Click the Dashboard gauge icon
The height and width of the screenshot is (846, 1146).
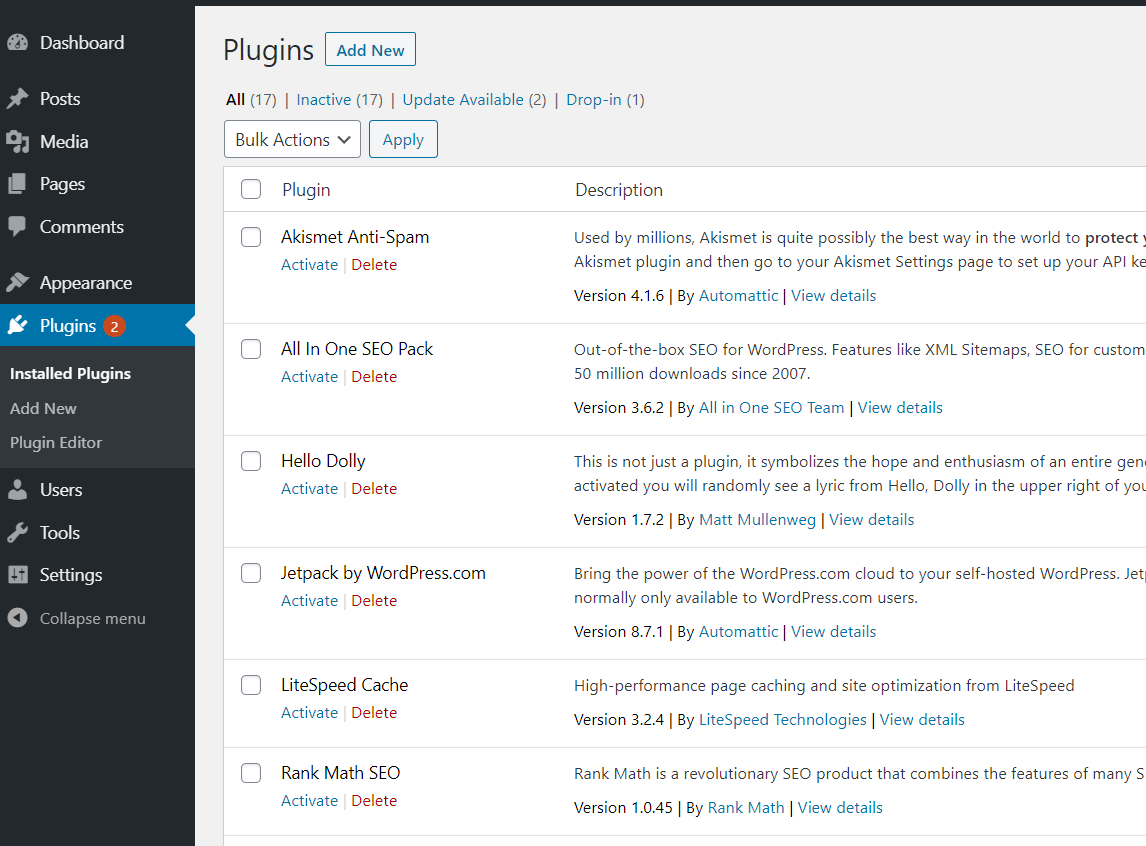point(18,43)
